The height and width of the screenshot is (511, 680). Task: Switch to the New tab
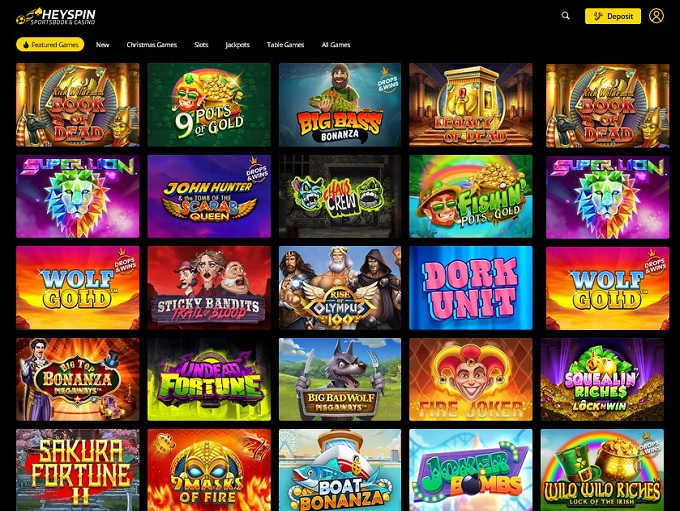102,45
